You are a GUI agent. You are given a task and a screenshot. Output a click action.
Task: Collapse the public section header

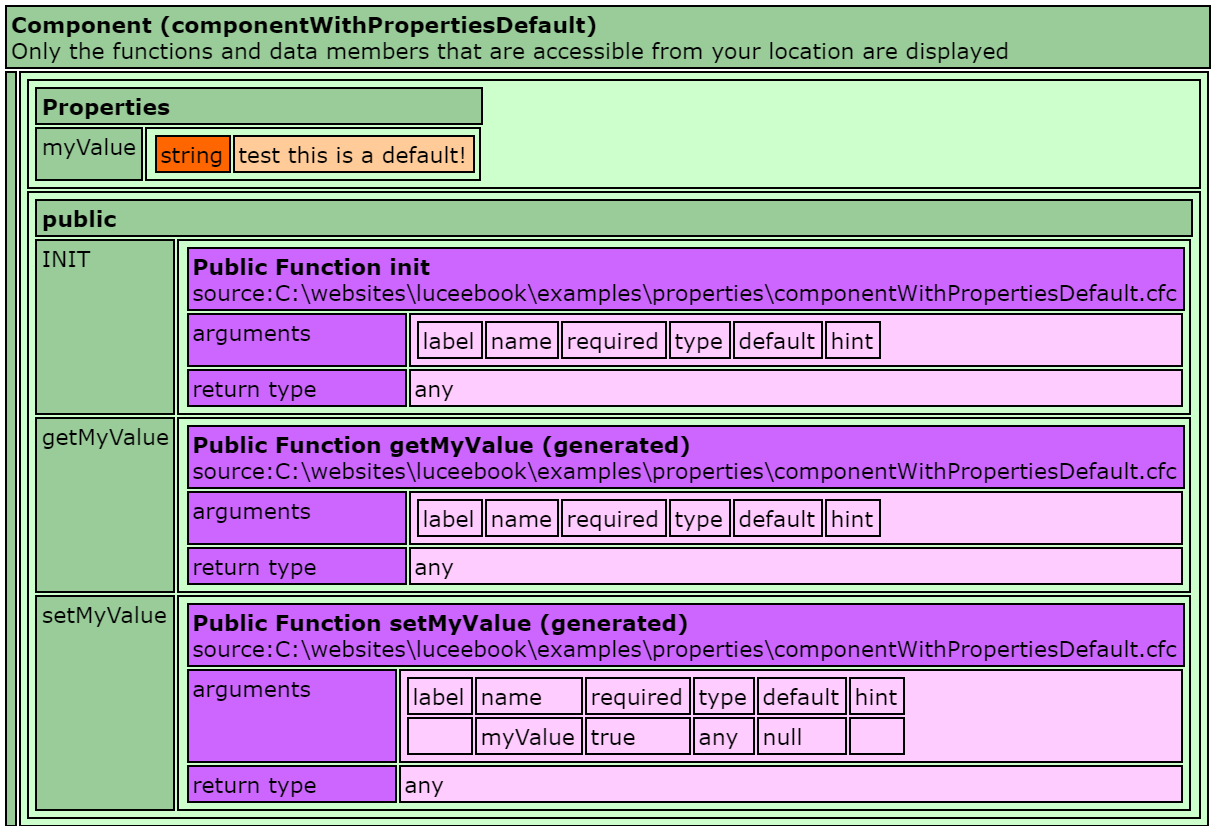point(614,218)
